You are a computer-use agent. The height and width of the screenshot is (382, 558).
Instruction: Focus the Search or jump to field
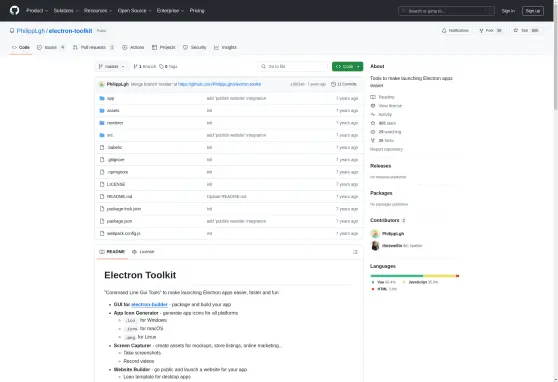(x=446, y=11)
